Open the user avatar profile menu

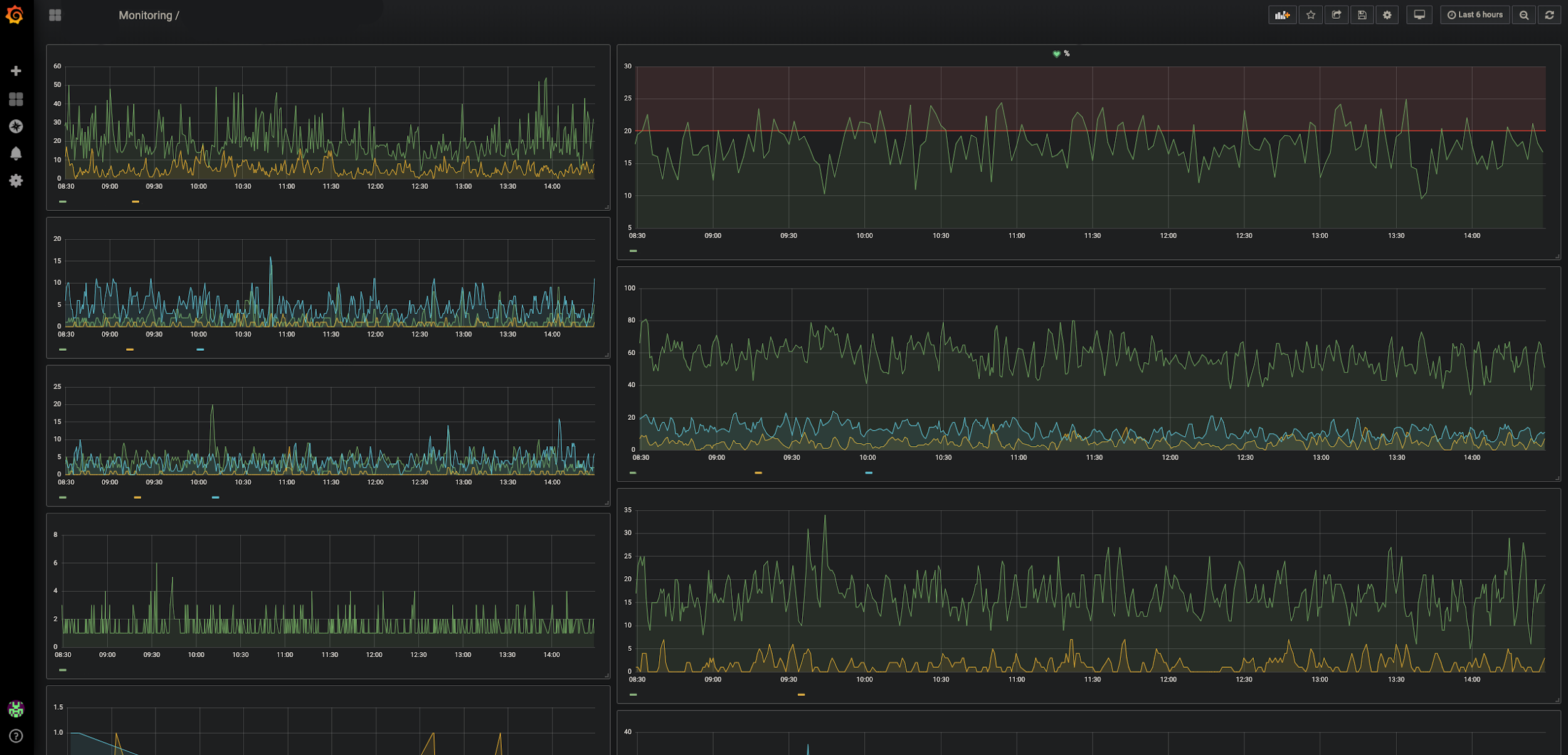pos(16,709)
